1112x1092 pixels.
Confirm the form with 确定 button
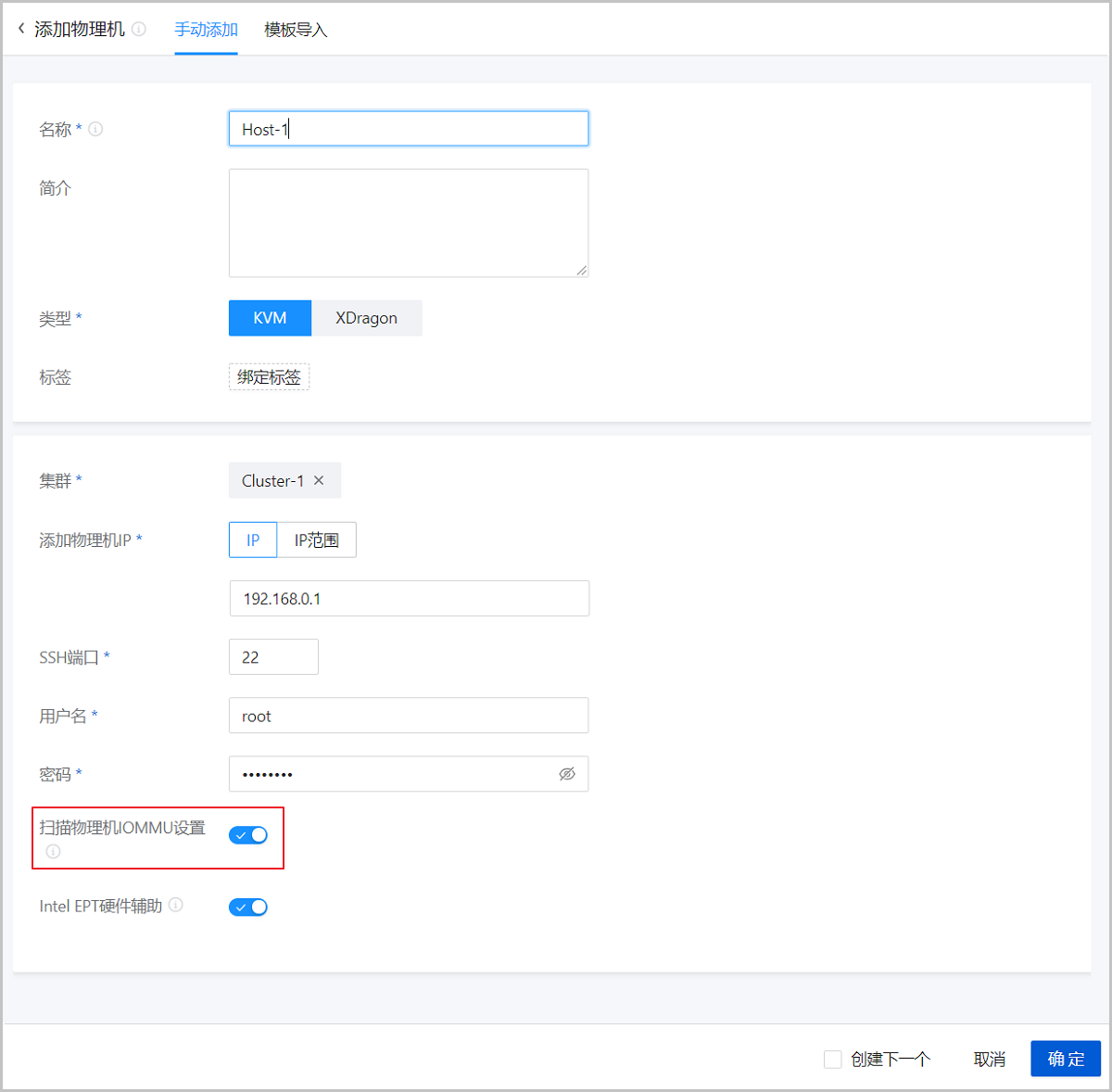(x=1065, y=1058)
